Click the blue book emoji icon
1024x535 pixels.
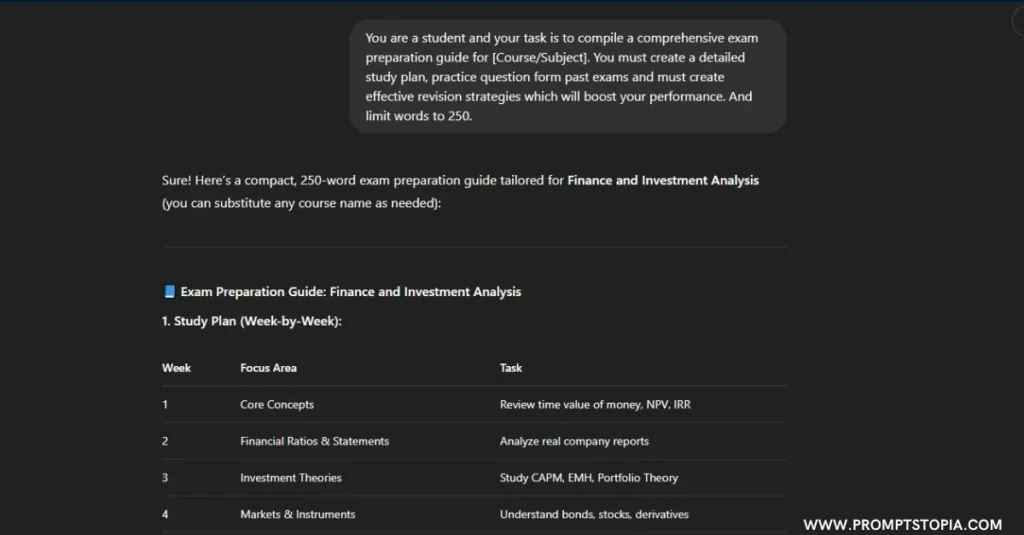click(x=169, y=291)
